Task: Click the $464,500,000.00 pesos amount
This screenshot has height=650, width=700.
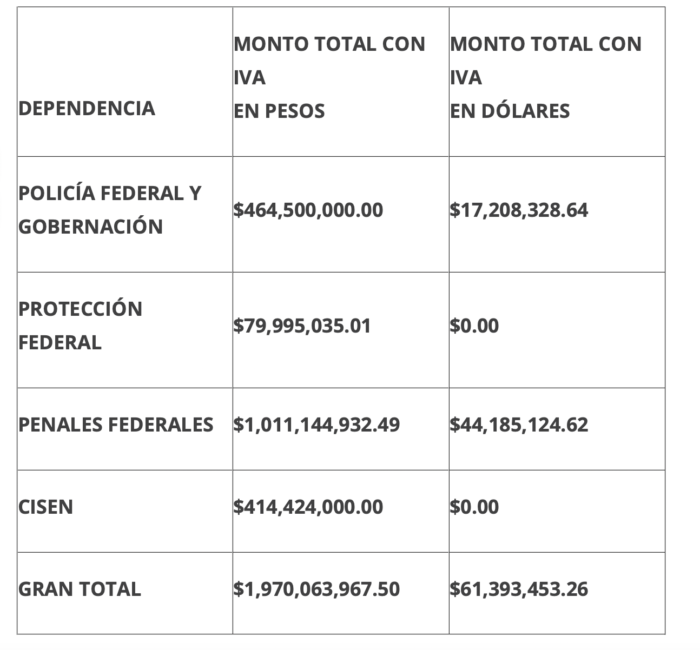Action: point(308,211)
